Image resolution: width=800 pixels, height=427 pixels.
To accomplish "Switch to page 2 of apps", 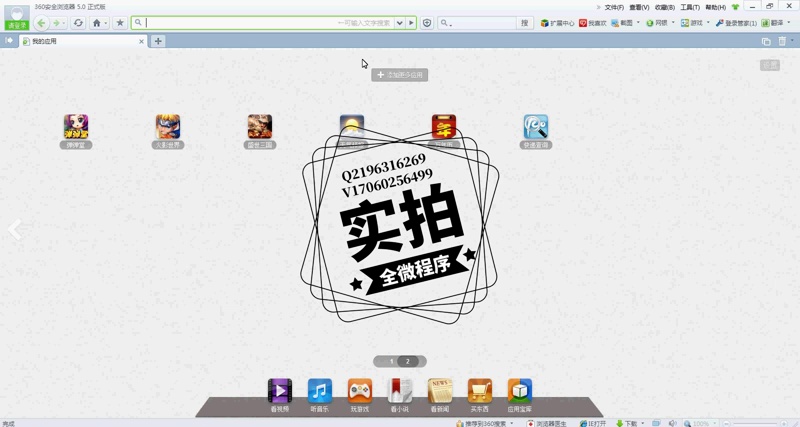I will 408,361.
